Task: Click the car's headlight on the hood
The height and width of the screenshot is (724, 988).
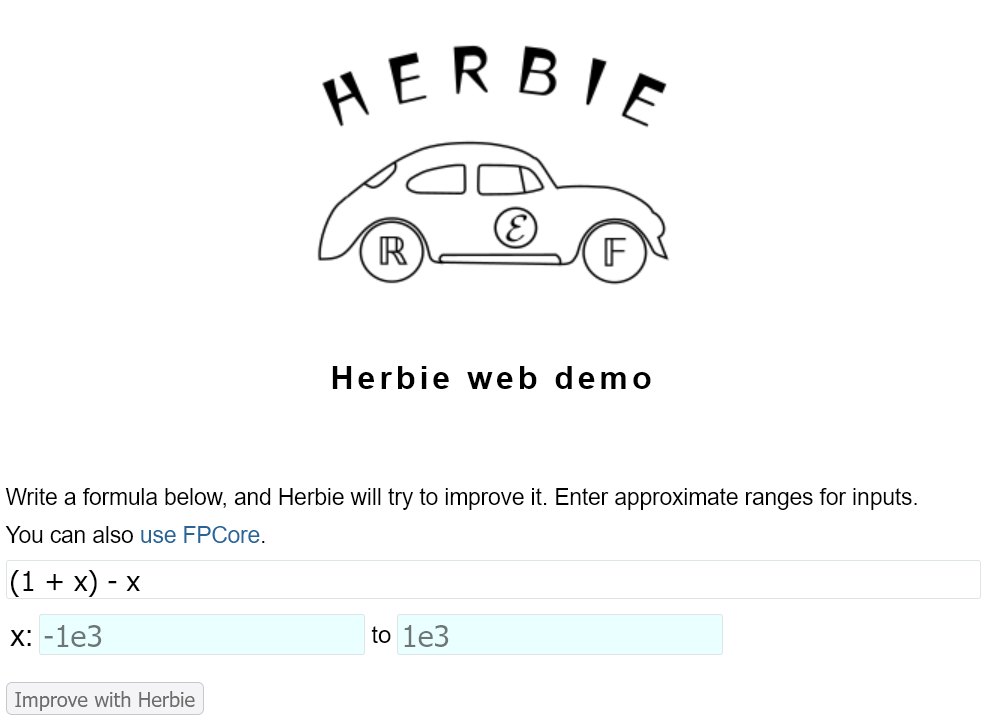Action: (x=380, y=176)
